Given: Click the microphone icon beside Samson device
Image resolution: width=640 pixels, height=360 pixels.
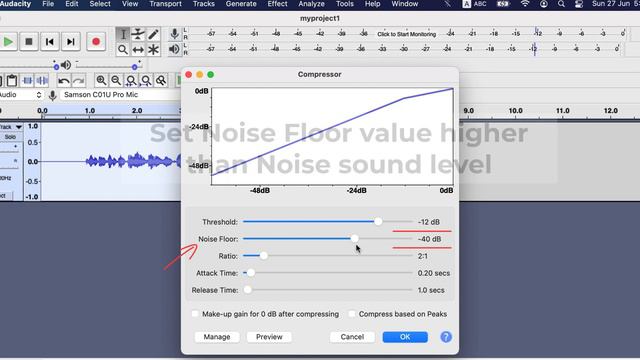Looking at the screenshot, I should [x=52, y=95].
